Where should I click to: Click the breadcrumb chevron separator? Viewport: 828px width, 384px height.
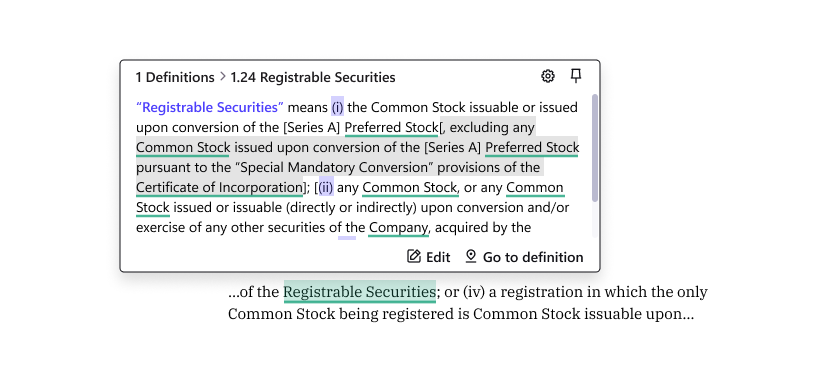click(222, 77)
